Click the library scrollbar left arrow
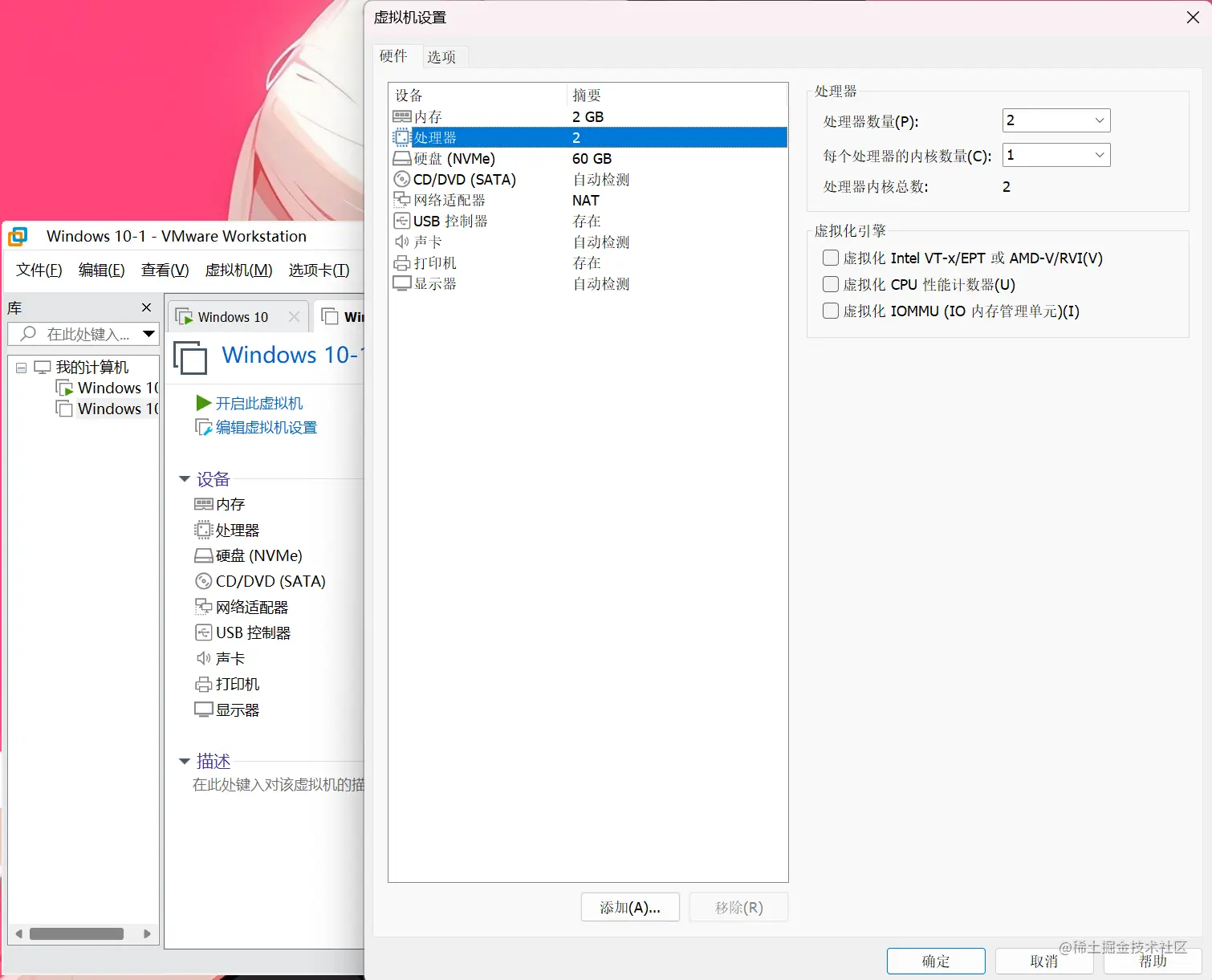Viewport: 1212px width, 980px height. tap(19, 933)
